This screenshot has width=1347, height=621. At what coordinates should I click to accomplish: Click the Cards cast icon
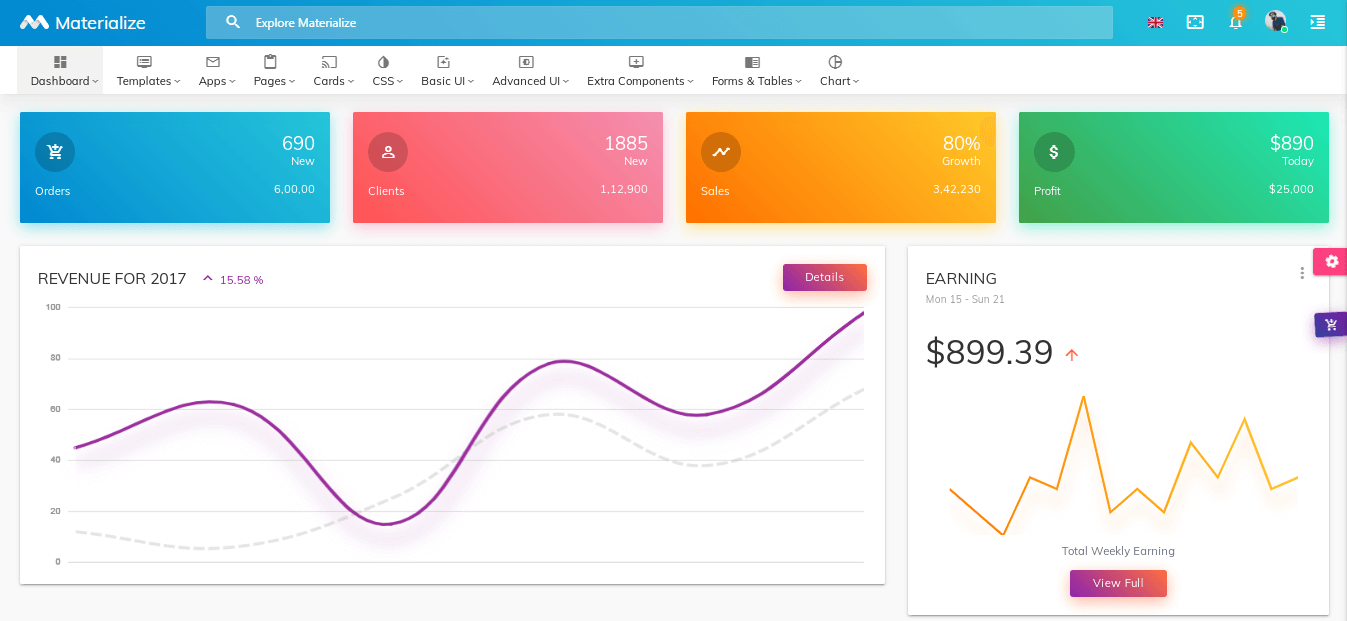(x=329, y=62)
